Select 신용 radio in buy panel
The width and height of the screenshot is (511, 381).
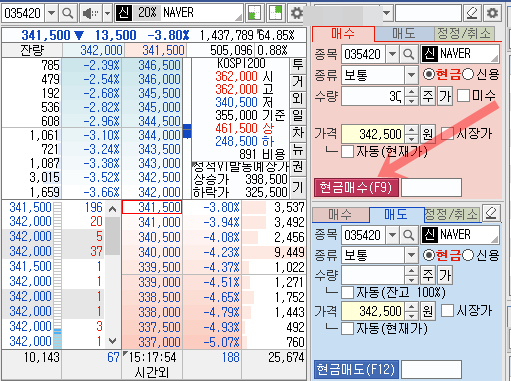pyautogui.click(x=468, y=74)
